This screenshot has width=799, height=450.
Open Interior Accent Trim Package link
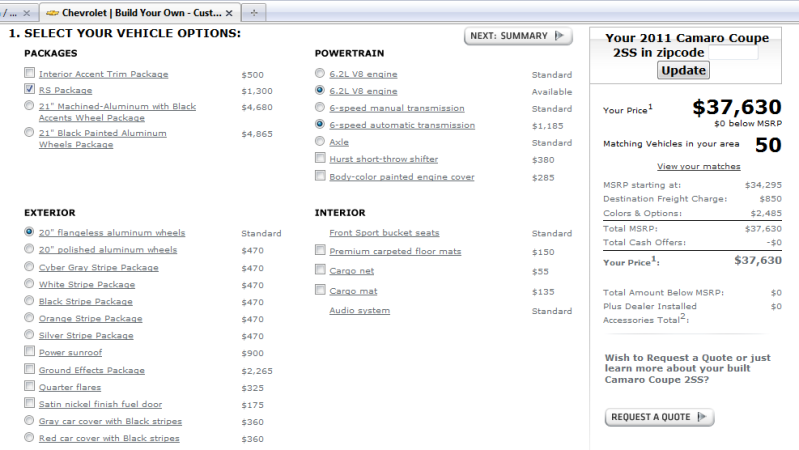(103, 74)
